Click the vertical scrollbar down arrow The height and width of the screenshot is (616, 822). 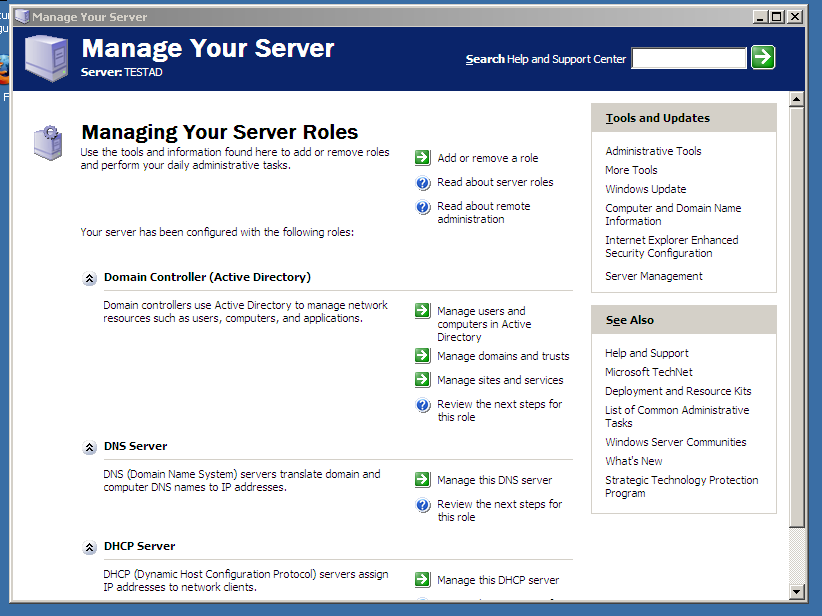[x=796, y=591]
